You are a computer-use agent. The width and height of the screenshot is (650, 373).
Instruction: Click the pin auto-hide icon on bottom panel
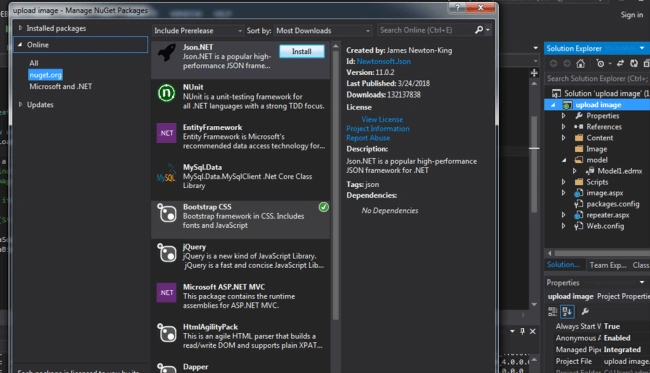coord(522,331)
